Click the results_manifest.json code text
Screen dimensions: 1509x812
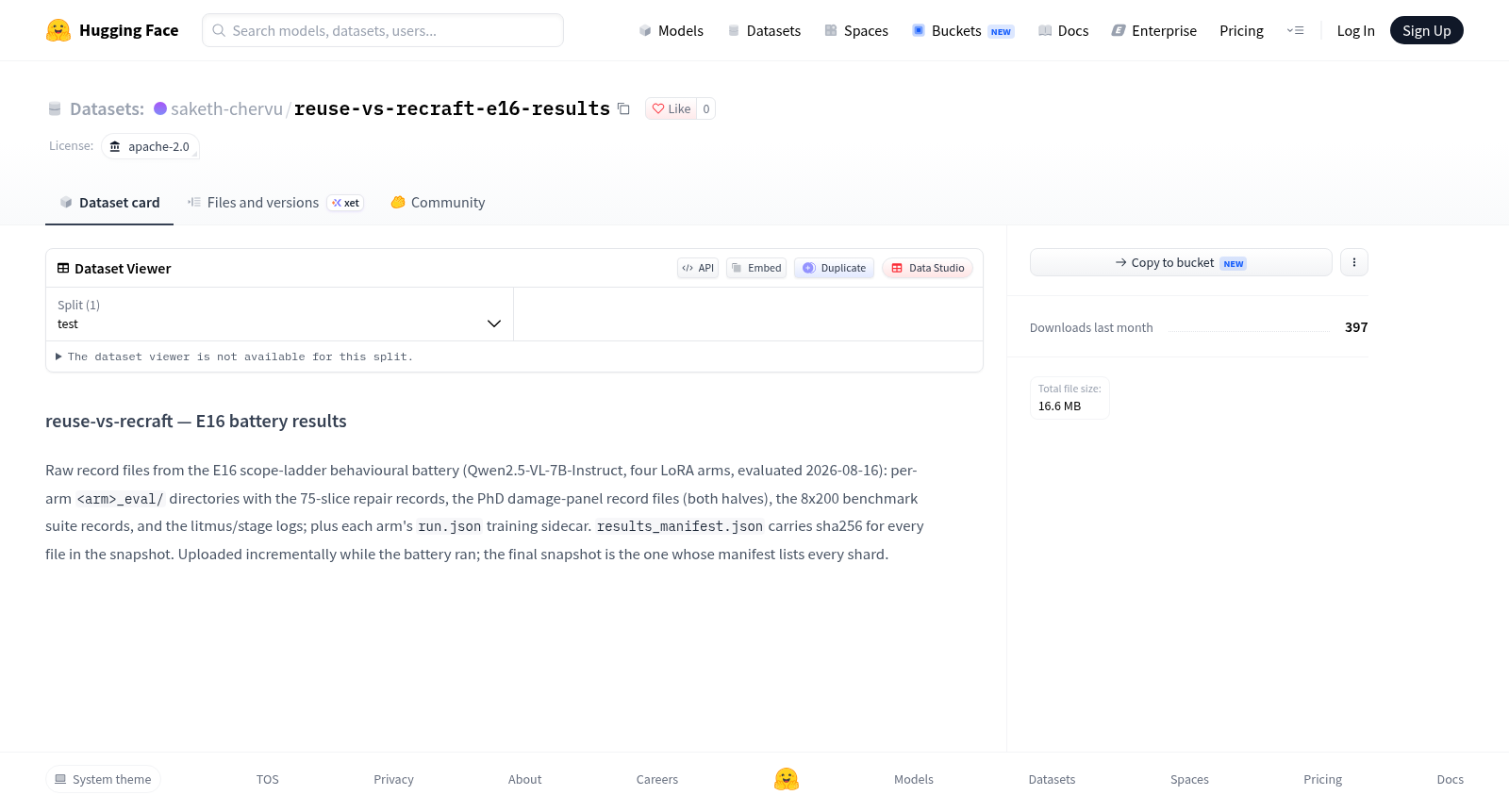[680, 526]
